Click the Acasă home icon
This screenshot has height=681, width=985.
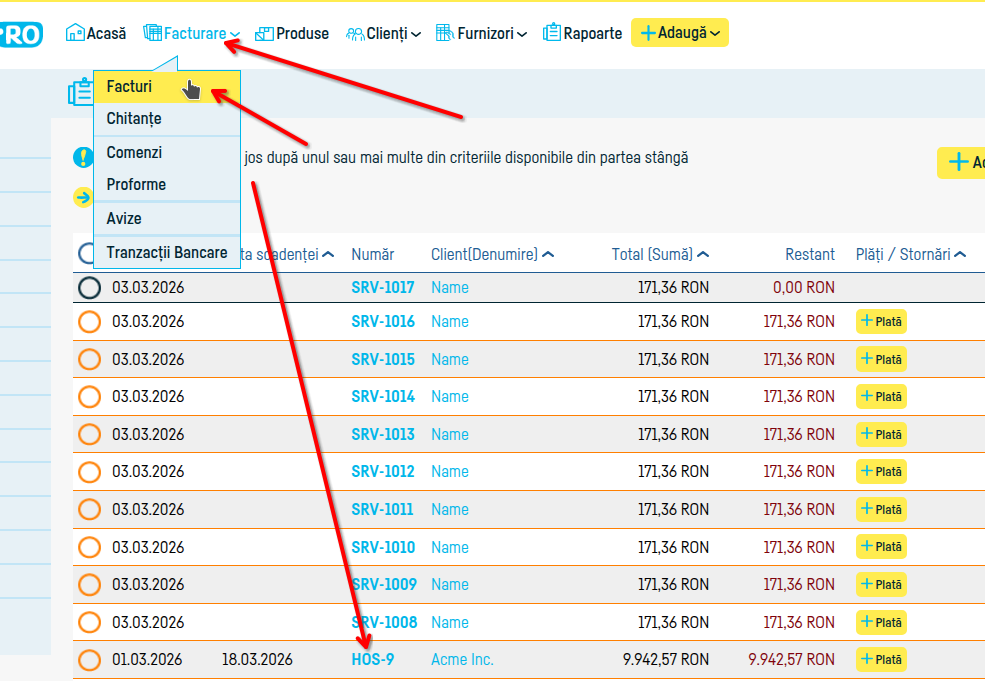tap(75, 33)
